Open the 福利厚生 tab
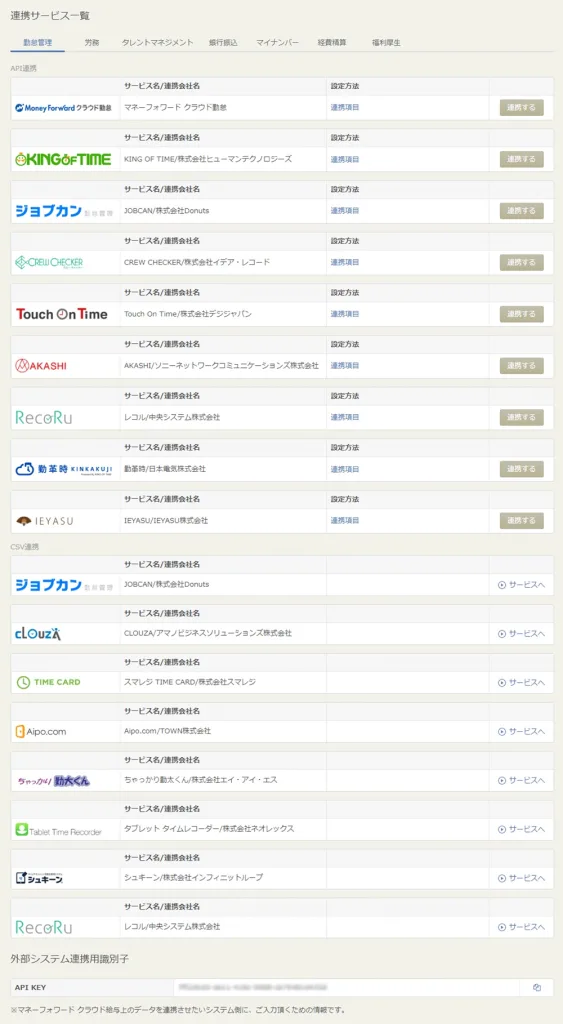 coord(386,42)
